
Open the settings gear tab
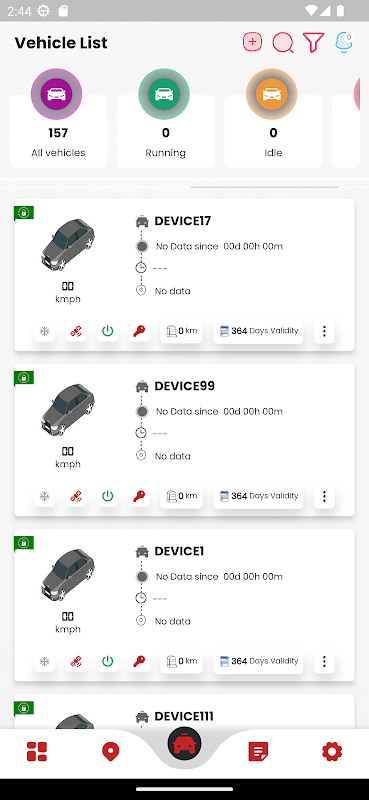pos(332,752)
